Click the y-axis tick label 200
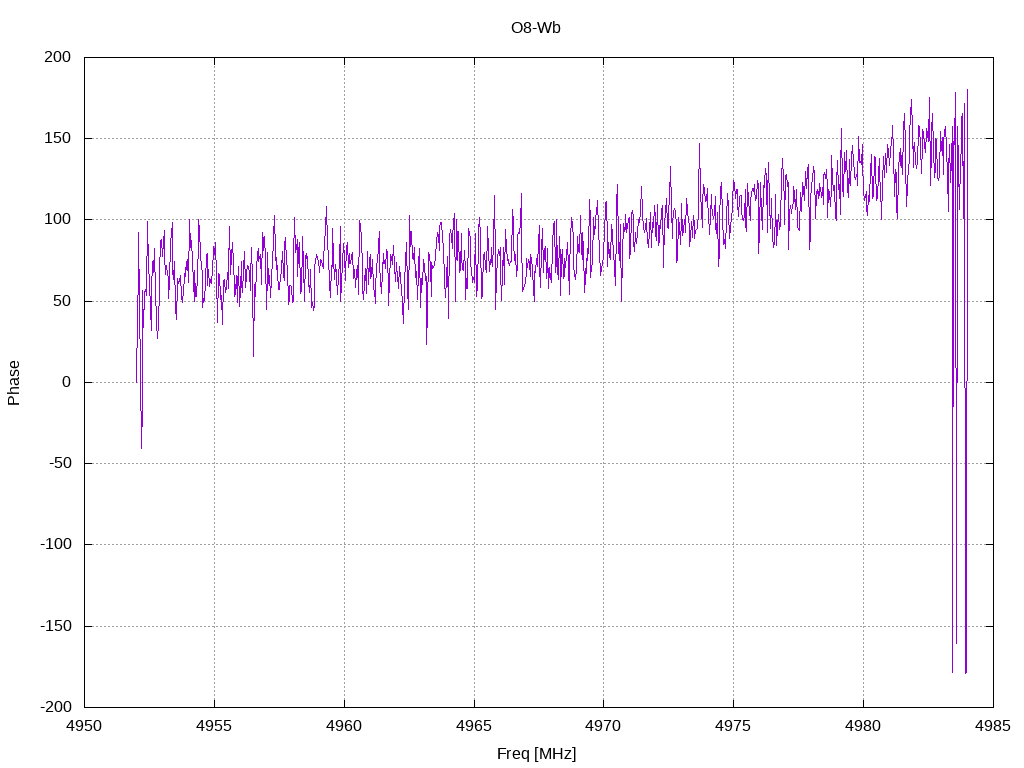This screenshot has height=768, width=1024. [57, 57]
